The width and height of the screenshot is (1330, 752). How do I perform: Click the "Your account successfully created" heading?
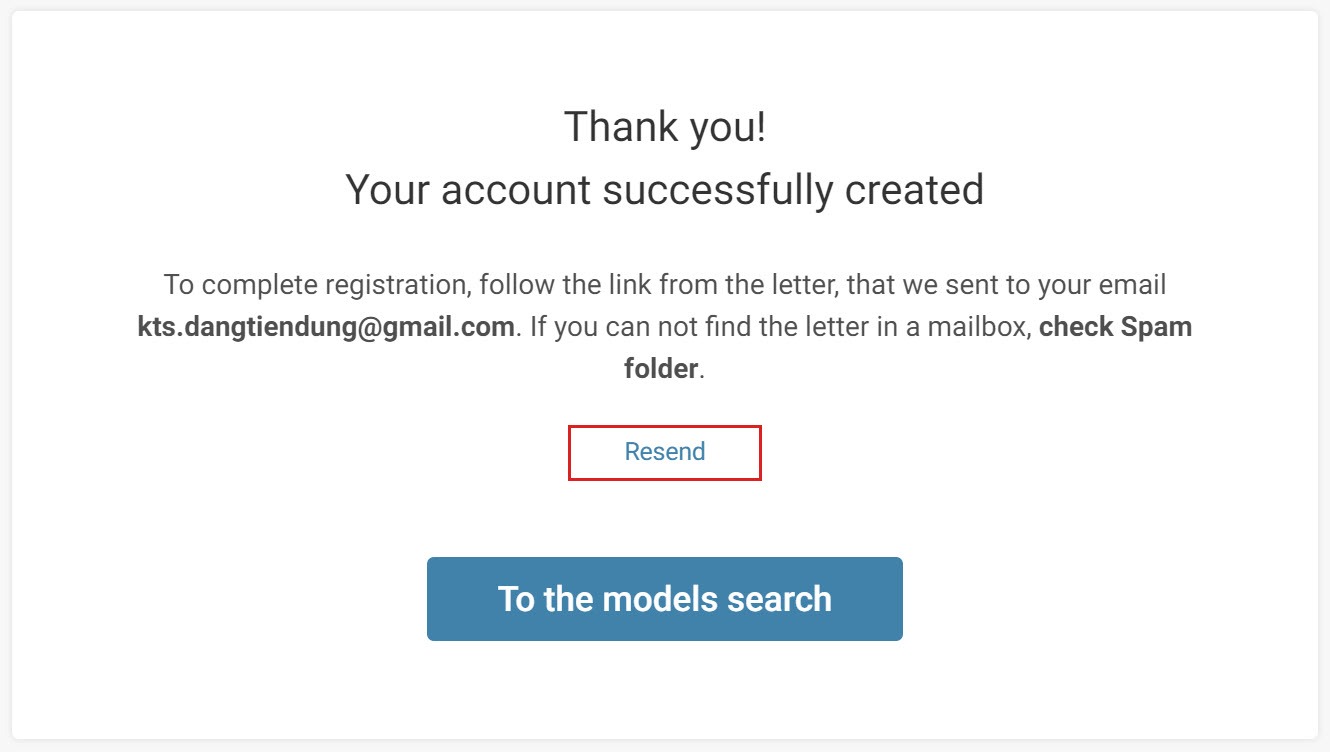point(665,189)
